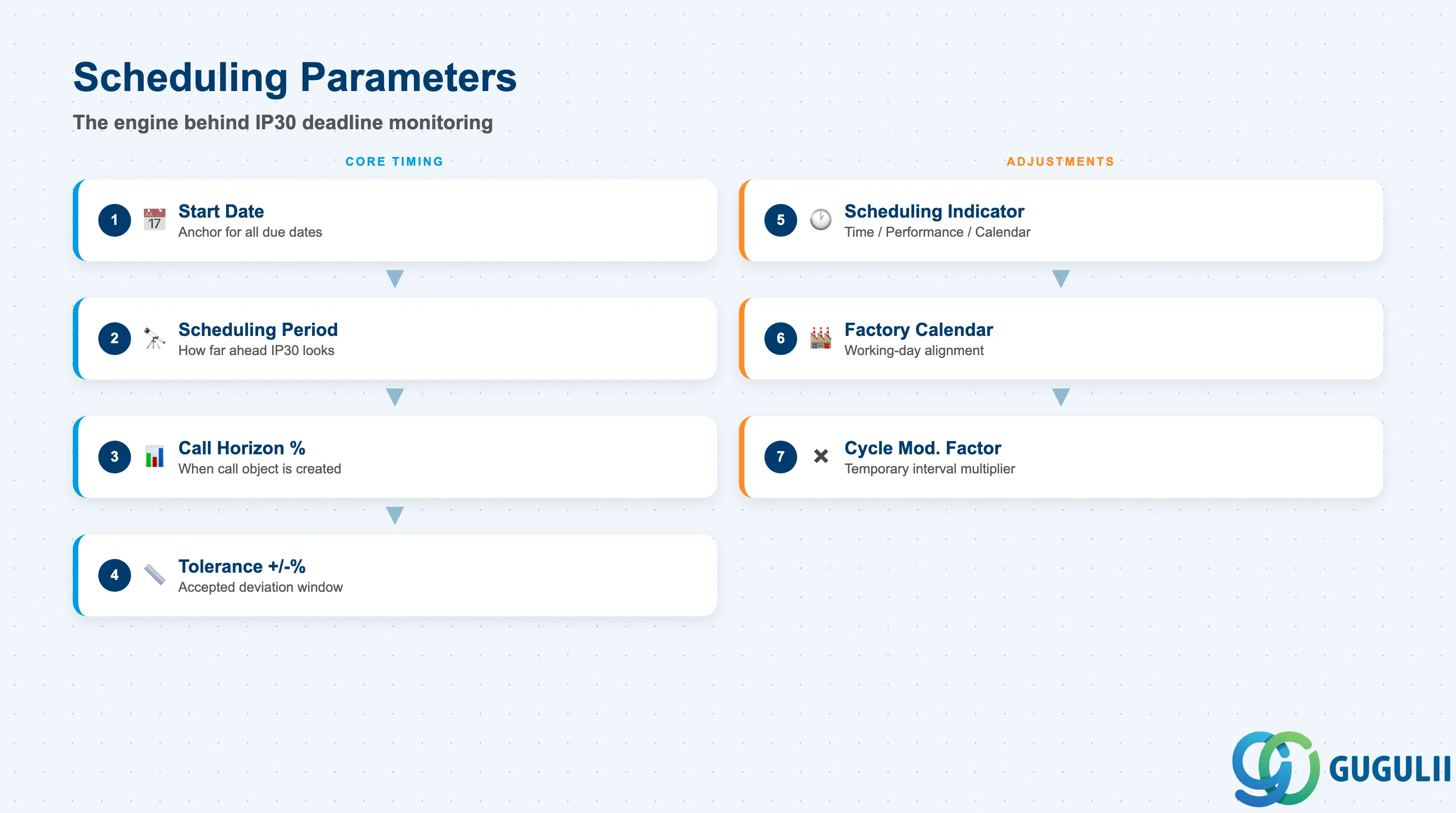The width and height of the screenshot is (1456, 813).
Task: Open the Factory Calendar title
Action: click(919, 329)
